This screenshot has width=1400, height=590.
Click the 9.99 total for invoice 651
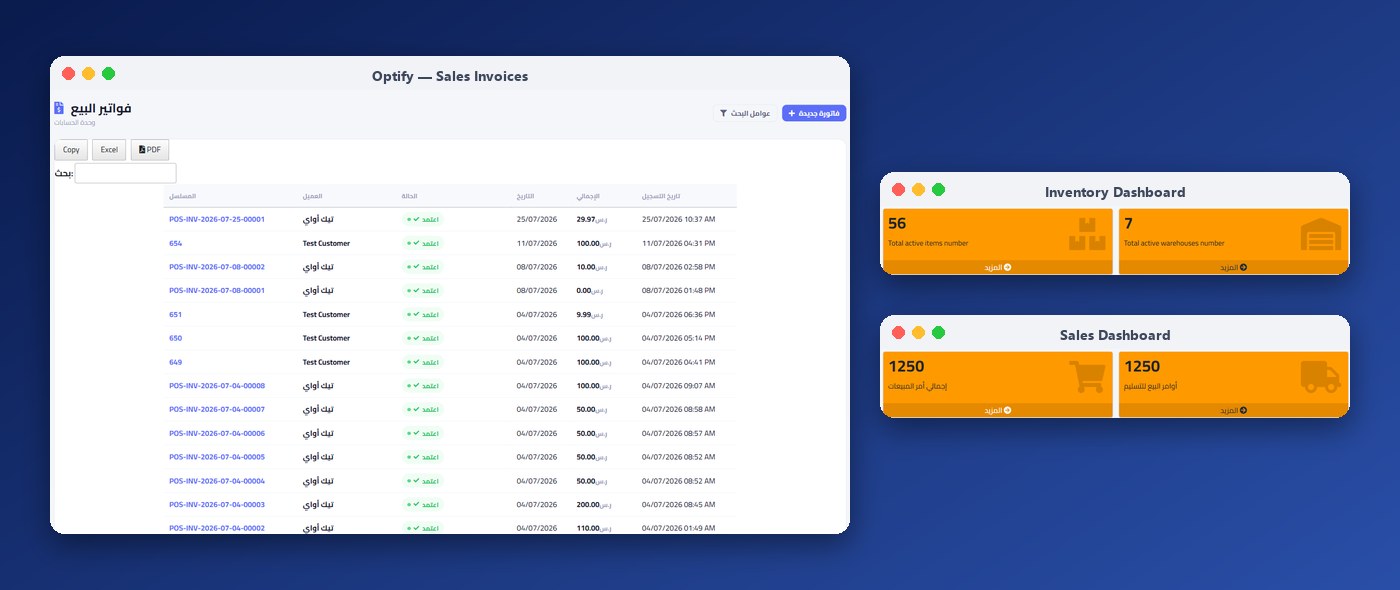coord(584,314)
